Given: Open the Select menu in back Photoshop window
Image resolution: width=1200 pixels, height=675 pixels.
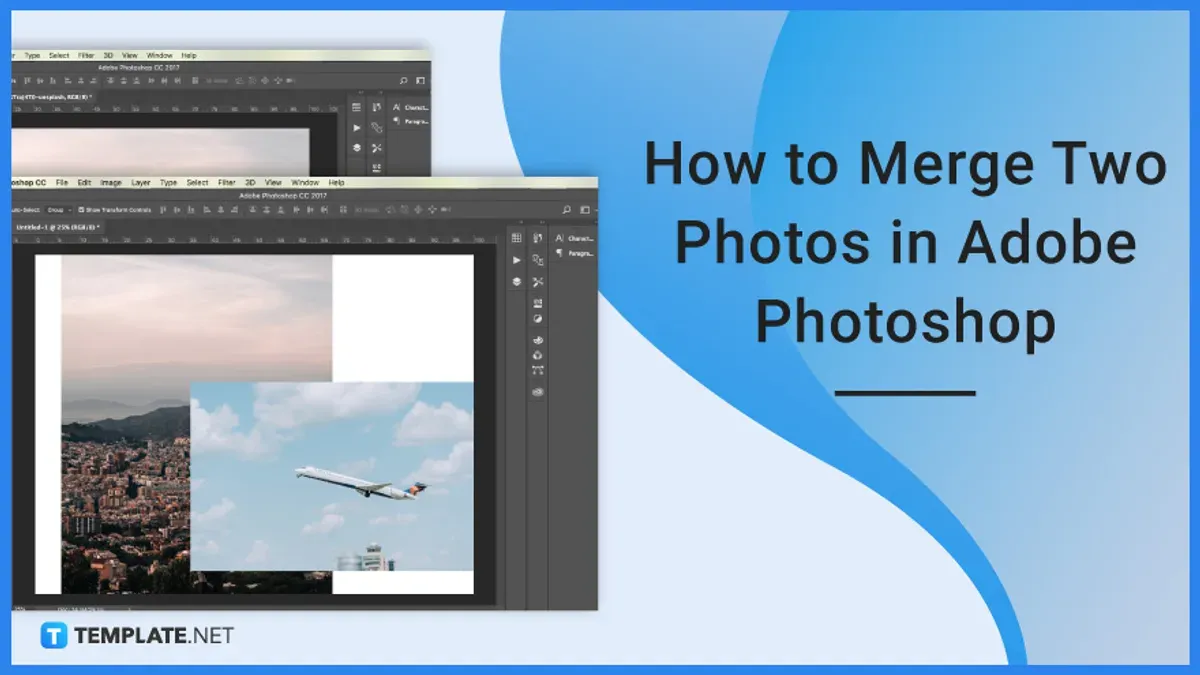Looking at the screenshot, I should [60, 55].
